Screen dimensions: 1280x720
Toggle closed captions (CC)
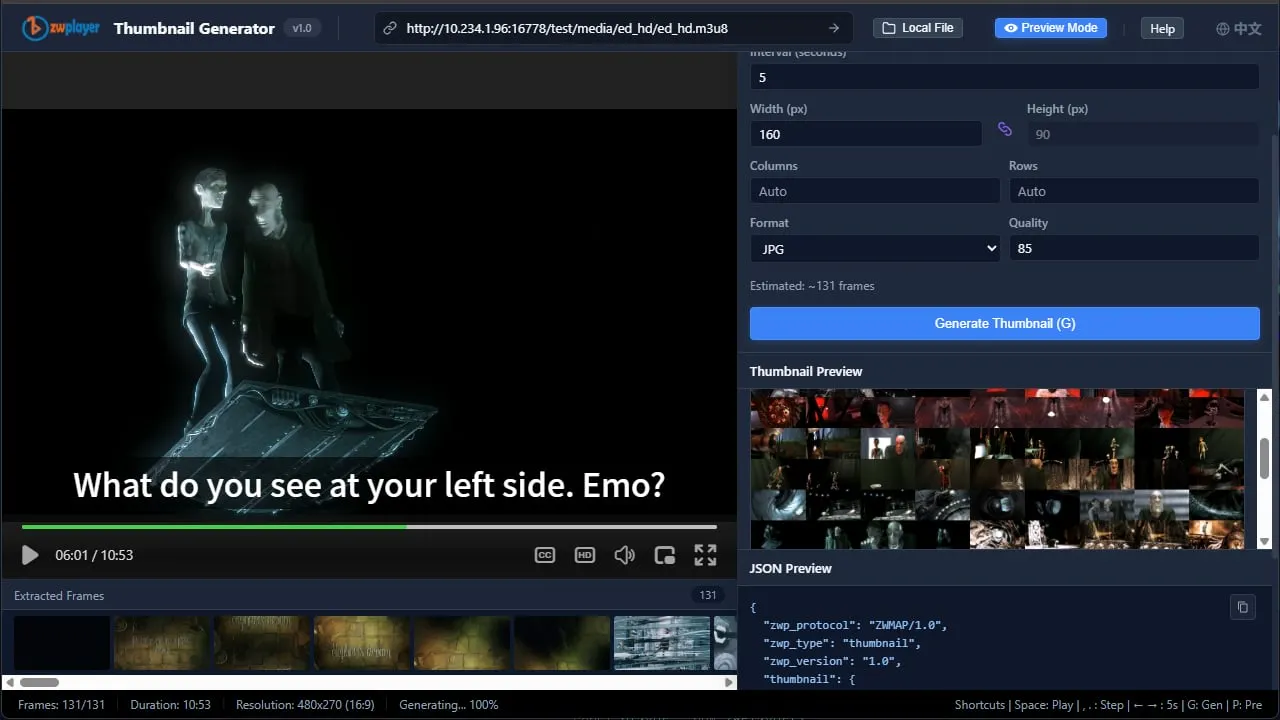click(545, 555)
